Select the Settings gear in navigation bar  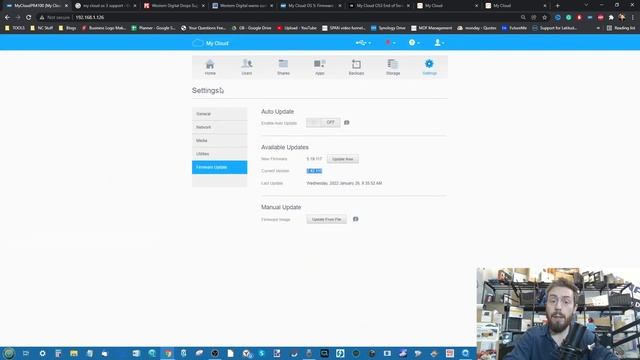(429, 67)
